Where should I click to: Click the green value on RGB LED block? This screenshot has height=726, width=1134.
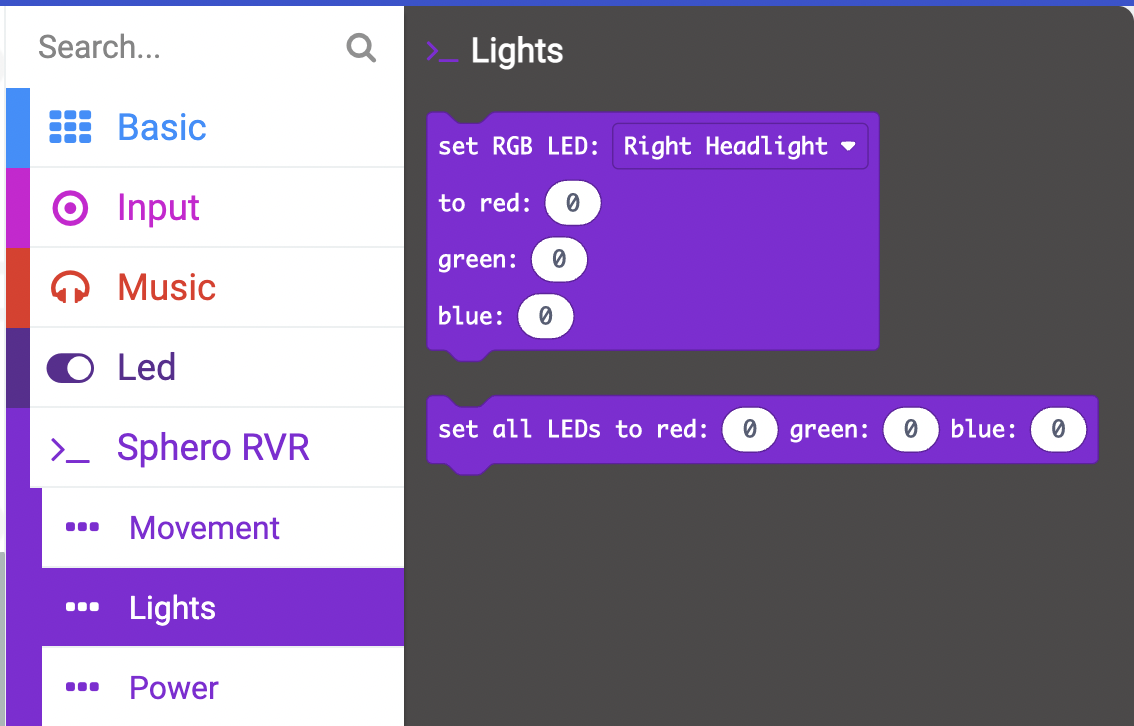(559, 259)
